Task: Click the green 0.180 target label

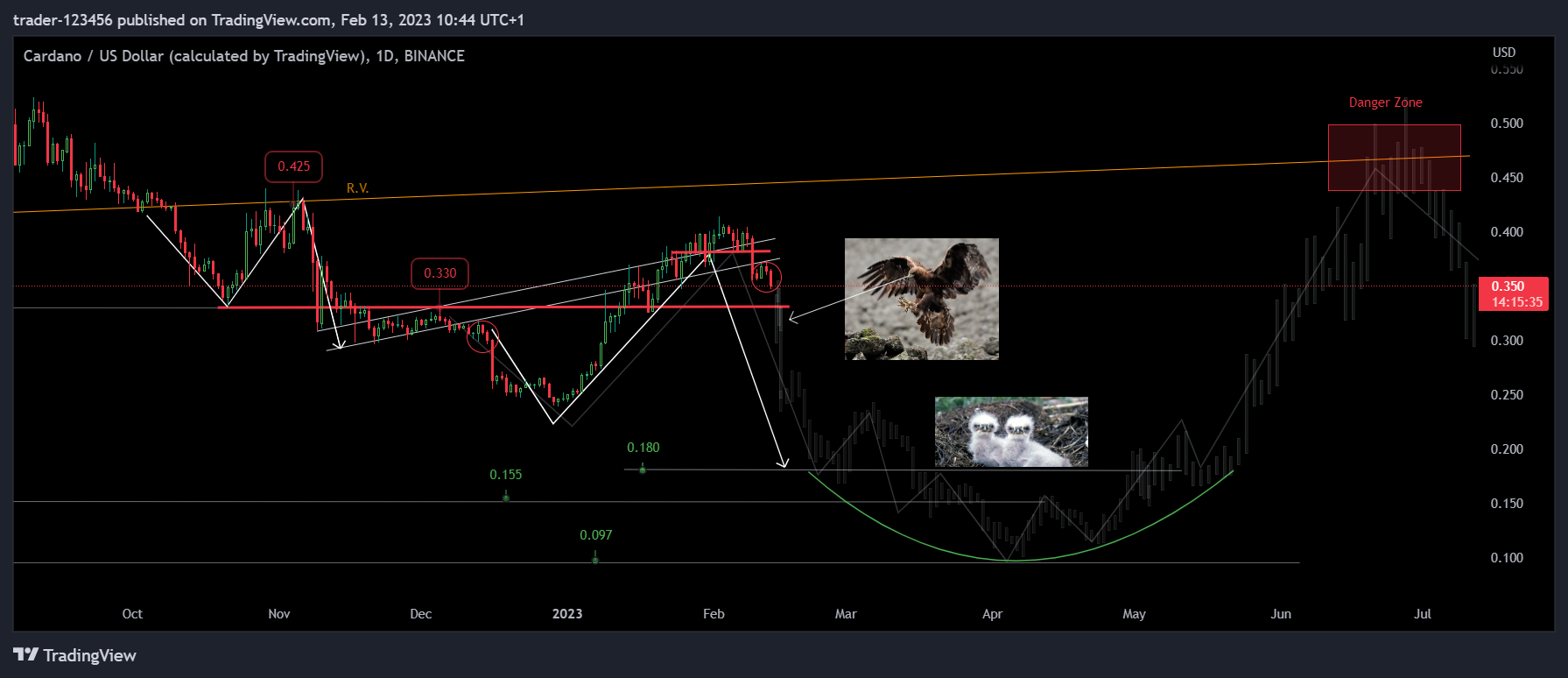Action: point(643,448)
